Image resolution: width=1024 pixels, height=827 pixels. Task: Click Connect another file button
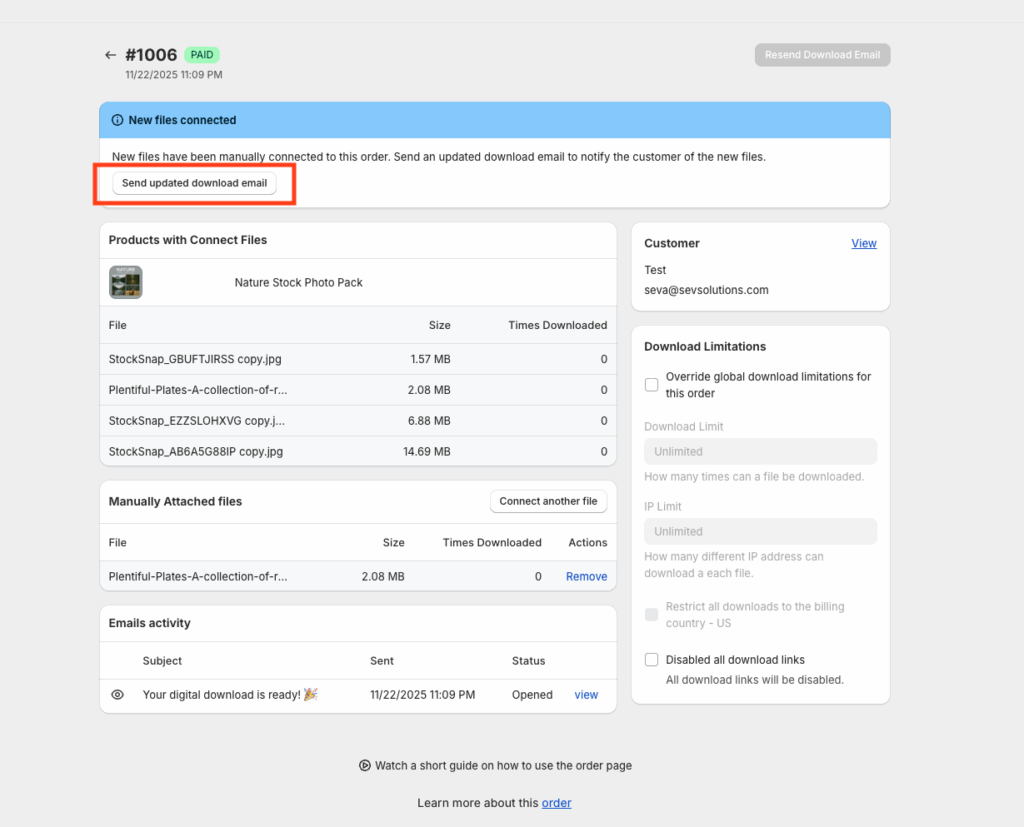coord(548,501)
